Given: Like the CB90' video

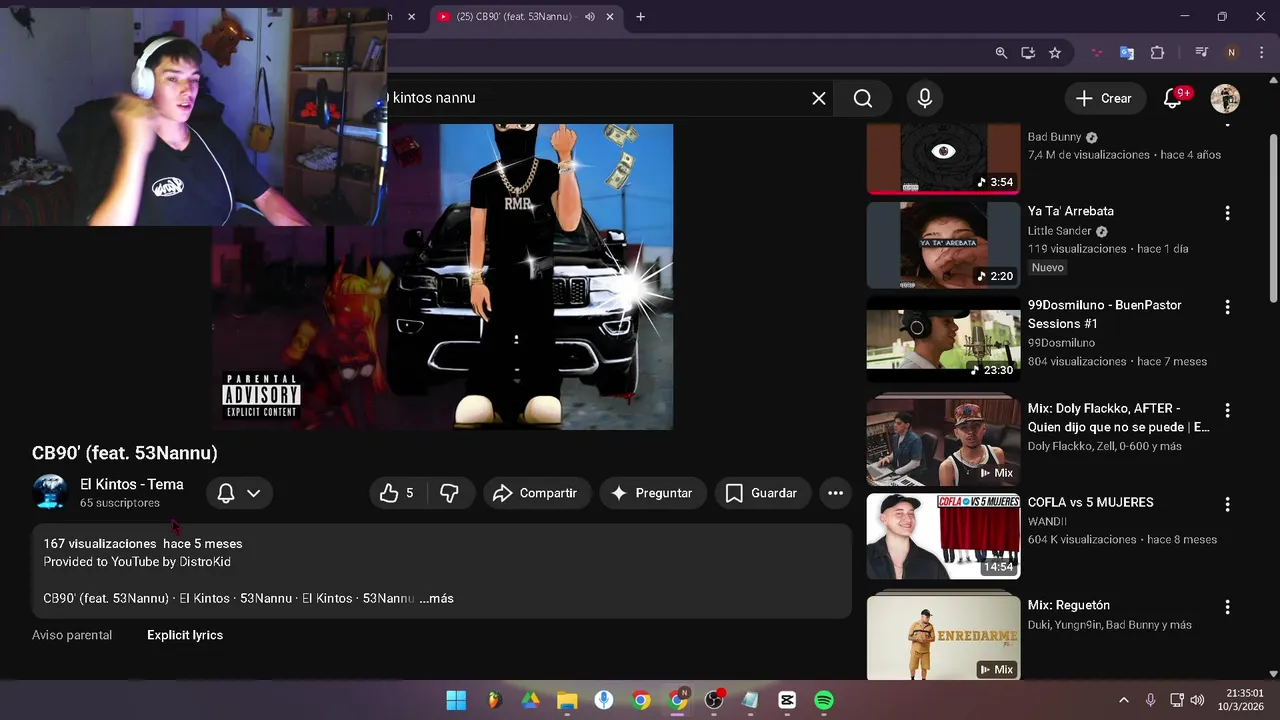Looking at the screenshot, I should point(397,493).
